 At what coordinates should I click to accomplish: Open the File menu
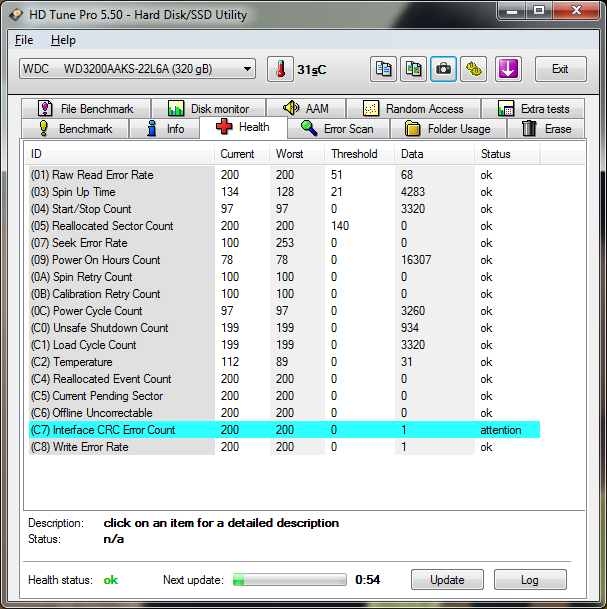point(24,40)
